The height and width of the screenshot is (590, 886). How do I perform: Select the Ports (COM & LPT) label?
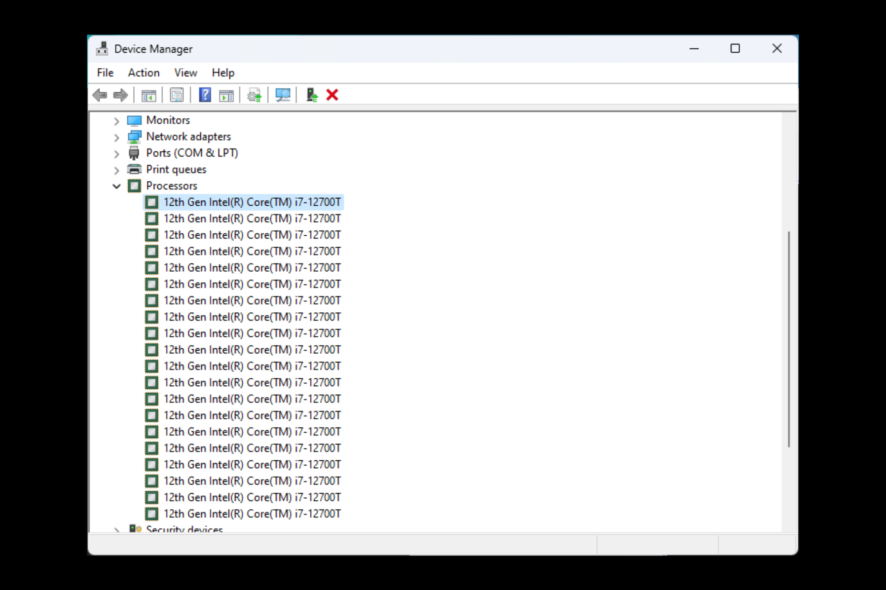pyautogui.click(x=192, y=153)
